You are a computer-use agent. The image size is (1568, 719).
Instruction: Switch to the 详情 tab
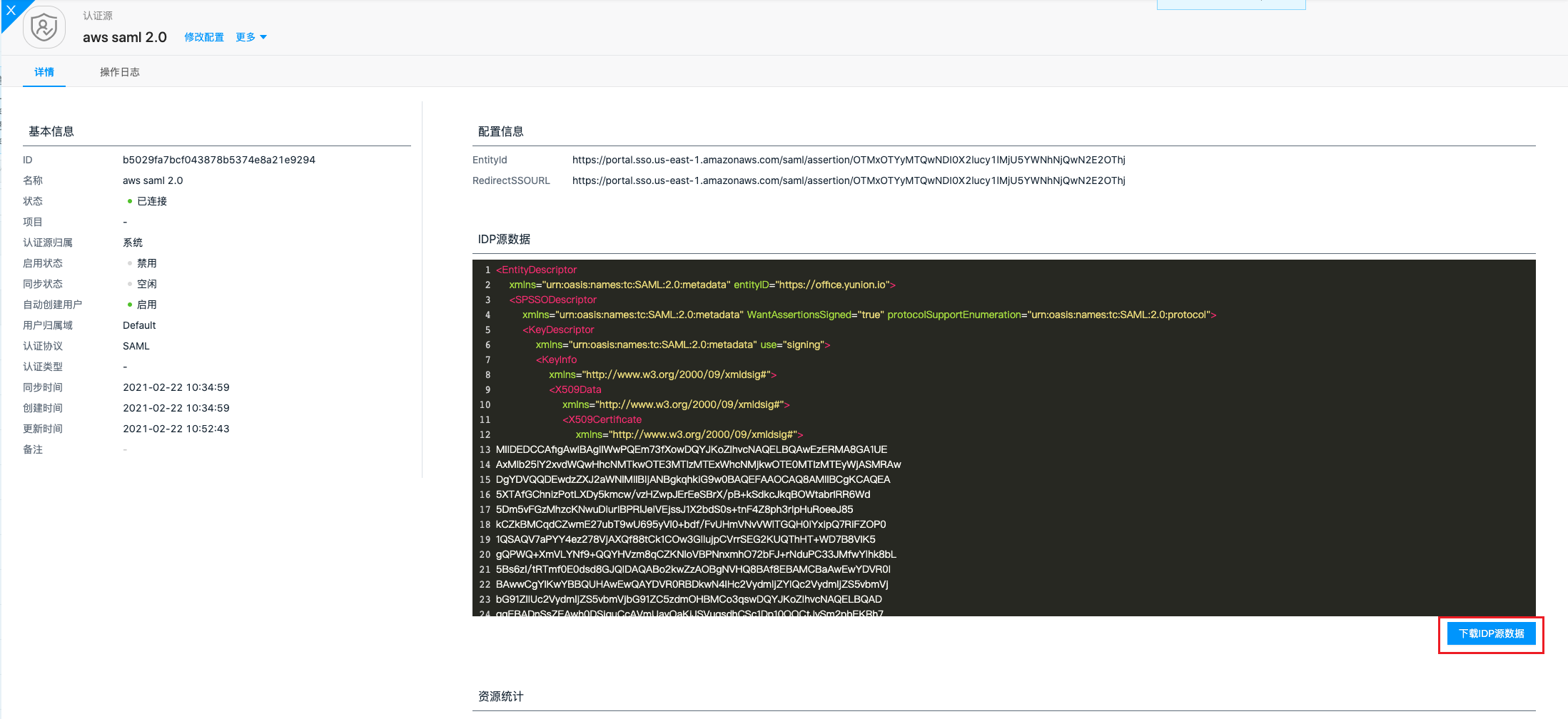[44, 72]
